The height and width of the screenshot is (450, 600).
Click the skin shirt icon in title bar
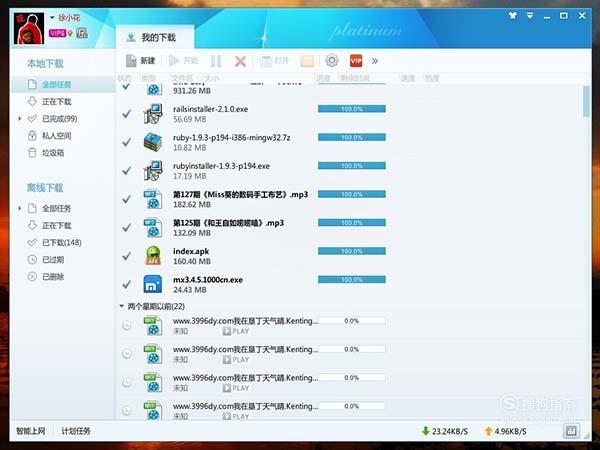[x=513, y=15]
